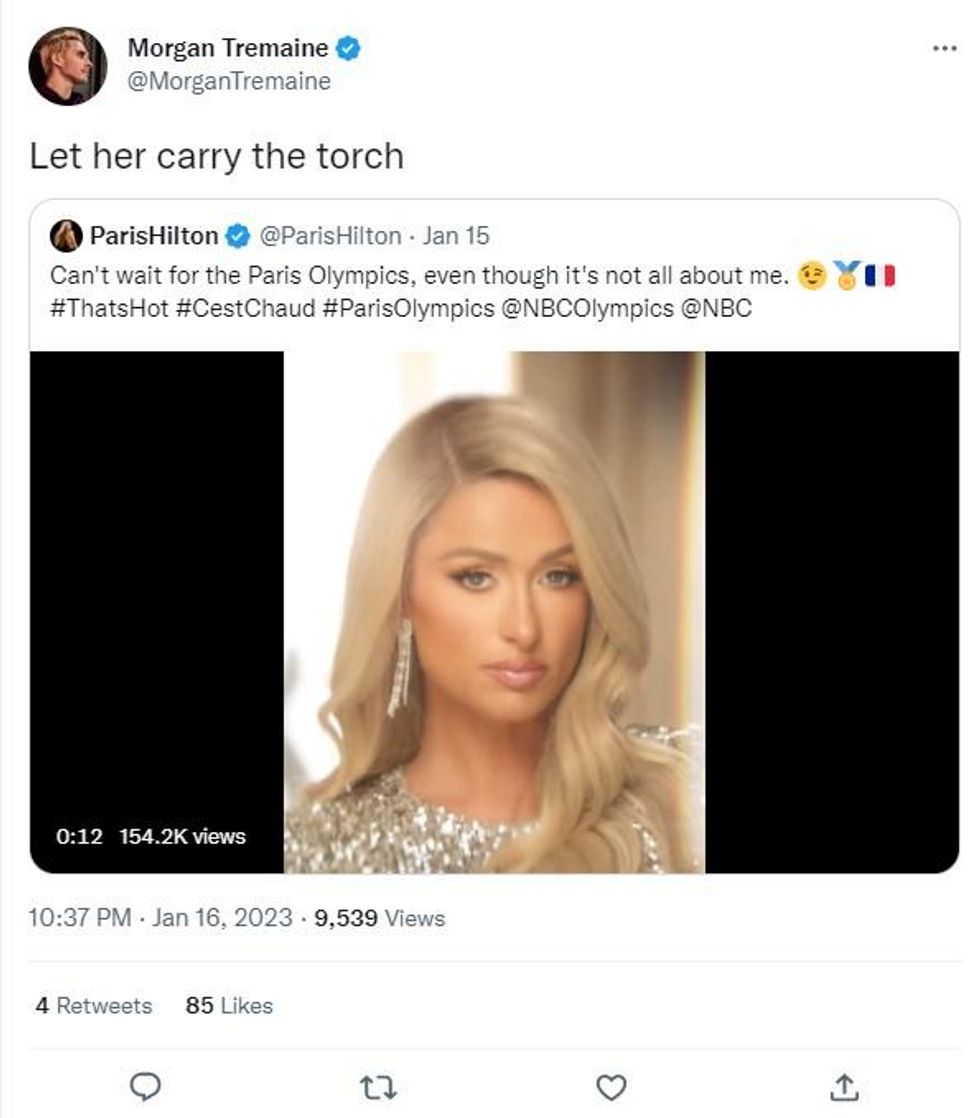This screenshot has width=980, height=1118.
Task: Open the #ParisOlympics hashtag
Action: (x=408, y=309)
